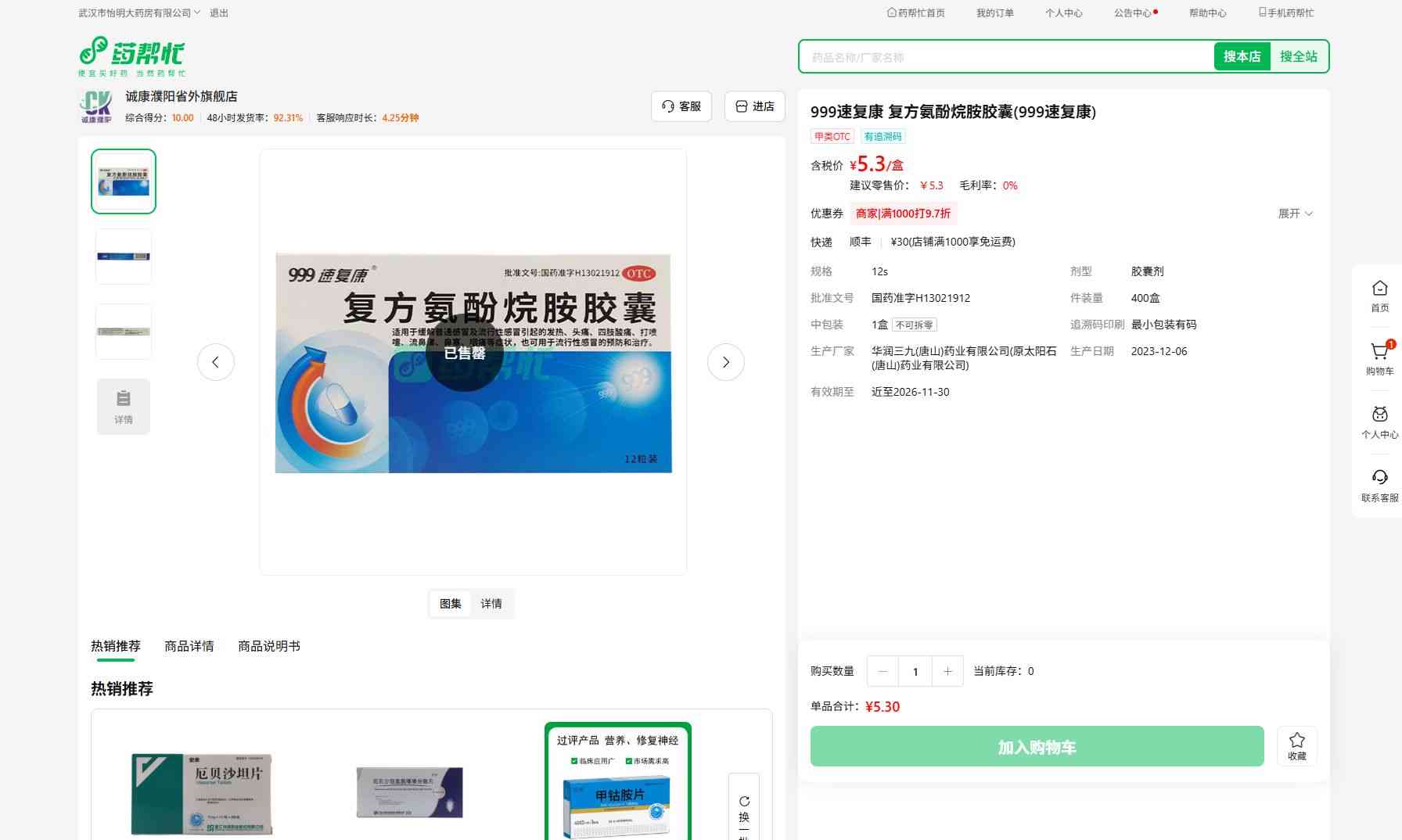Image resolution: width=1402 pixels, height=840 pixels.
Task: Open the pharmacy account dropdown at top
Action: [x=139, y=13]
